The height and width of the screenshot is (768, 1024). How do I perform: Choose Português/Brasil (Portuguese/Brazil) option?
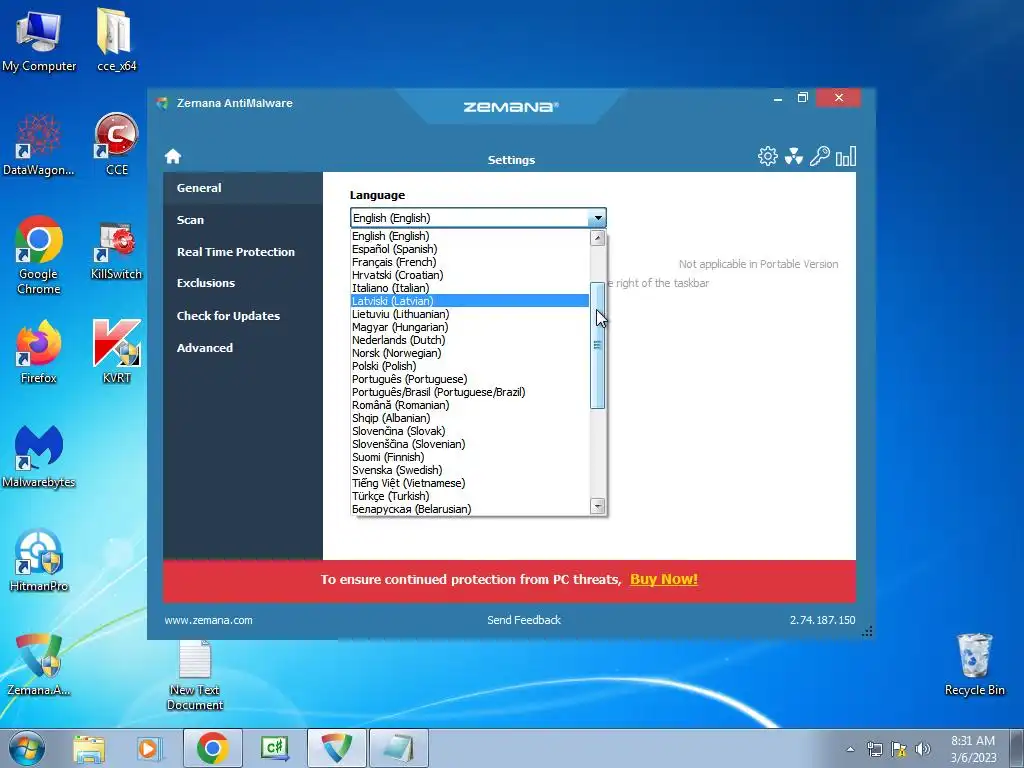pyautogui.click(x=470, y=392)
